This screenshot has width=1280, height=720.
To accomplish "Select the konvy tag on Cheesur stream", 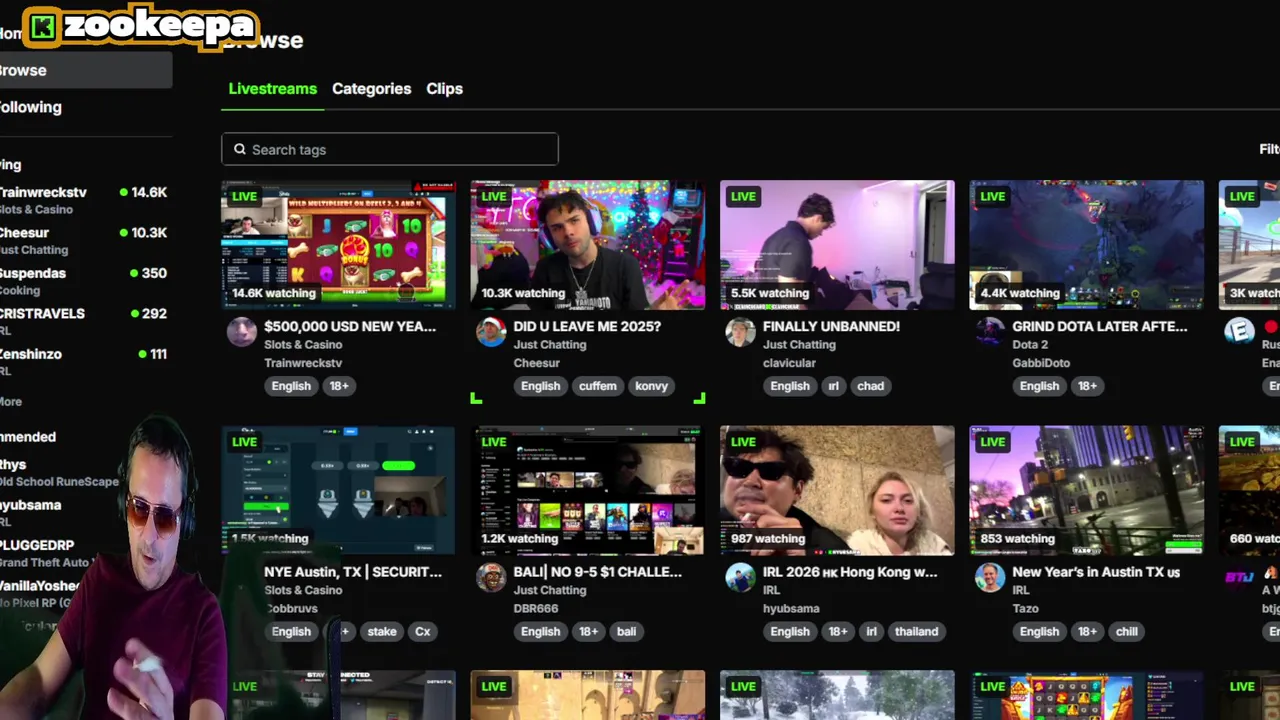I will click(651, 386).
